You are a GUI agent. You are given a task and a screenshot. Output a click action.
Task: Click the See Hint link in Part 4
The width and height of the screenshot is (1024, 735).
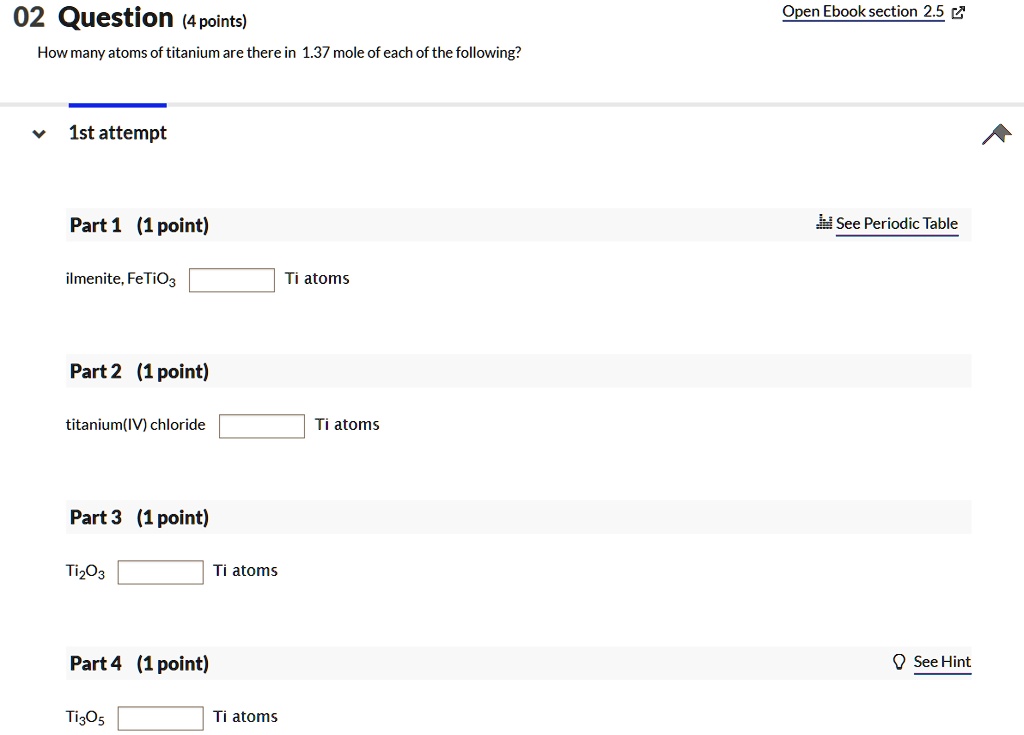point(942,661)
